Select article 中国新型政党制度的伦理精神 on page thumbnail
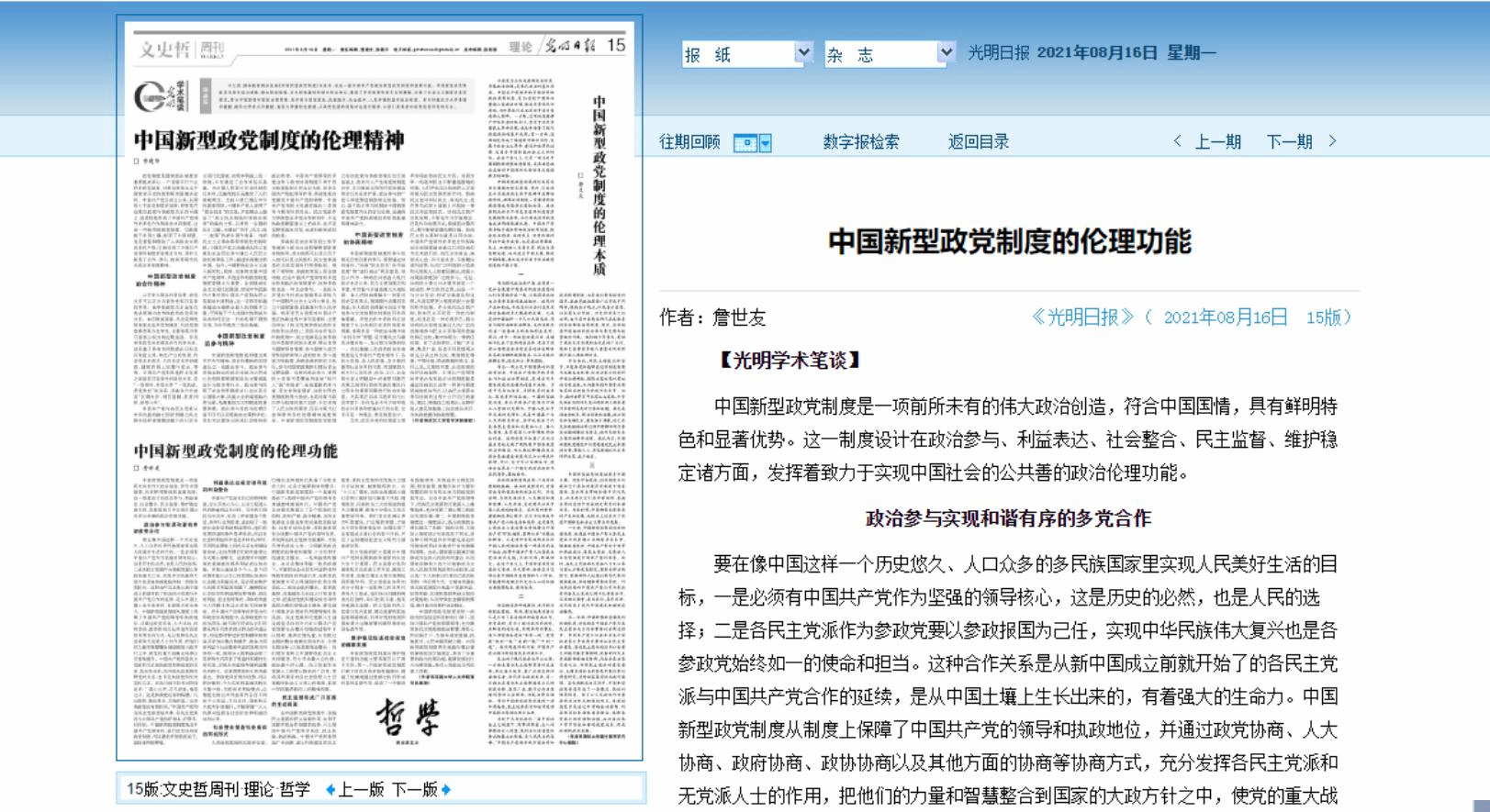The width and height of the screenshot is (1490, 812). 269,140
